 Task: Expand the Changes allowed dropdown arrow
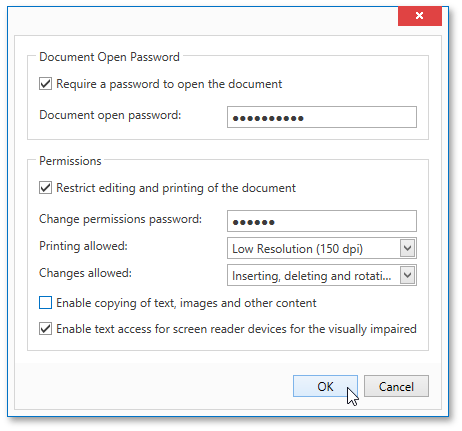(408, 275)
